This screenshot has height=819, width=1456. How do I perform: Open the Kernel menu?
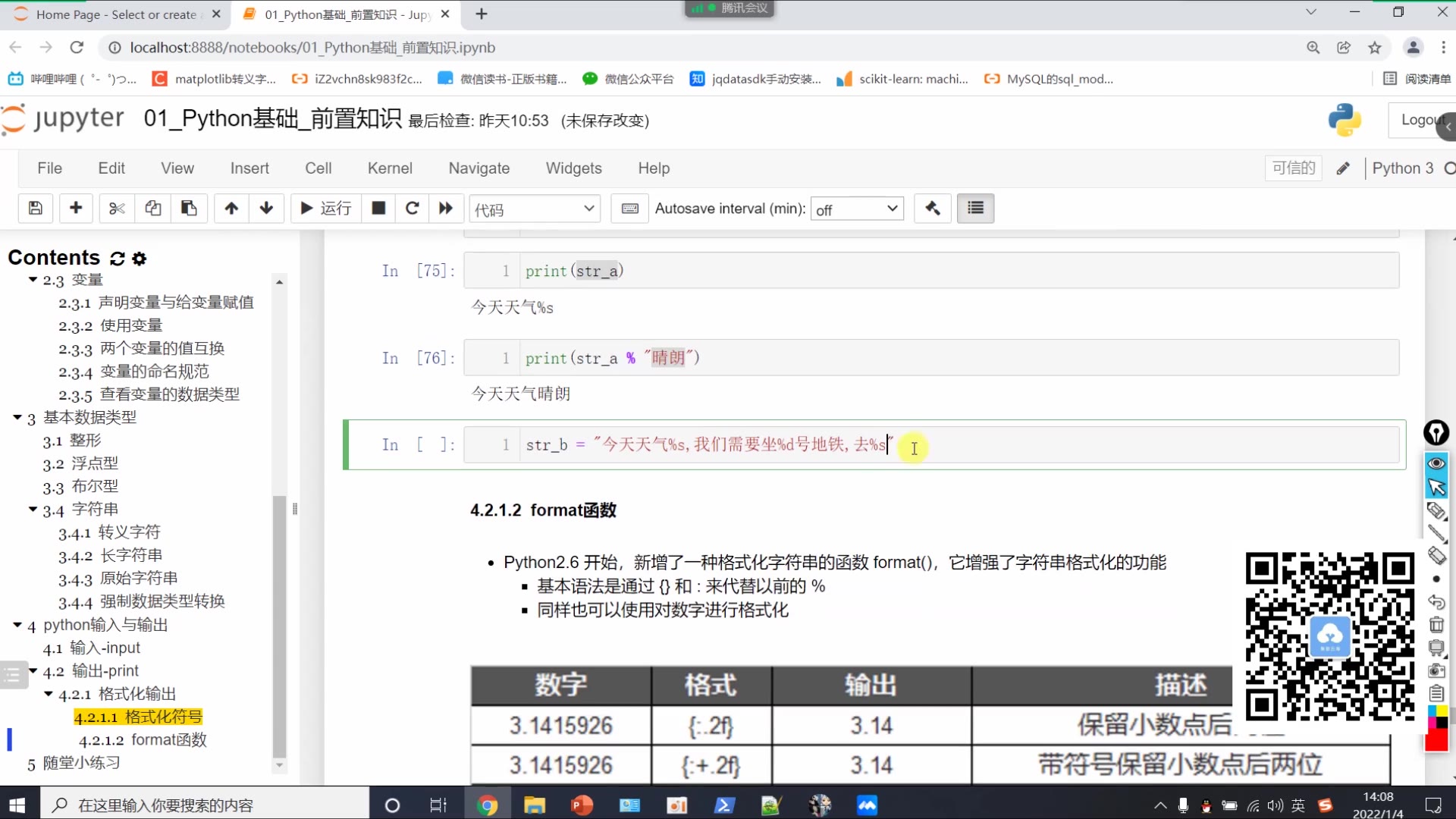389,168
